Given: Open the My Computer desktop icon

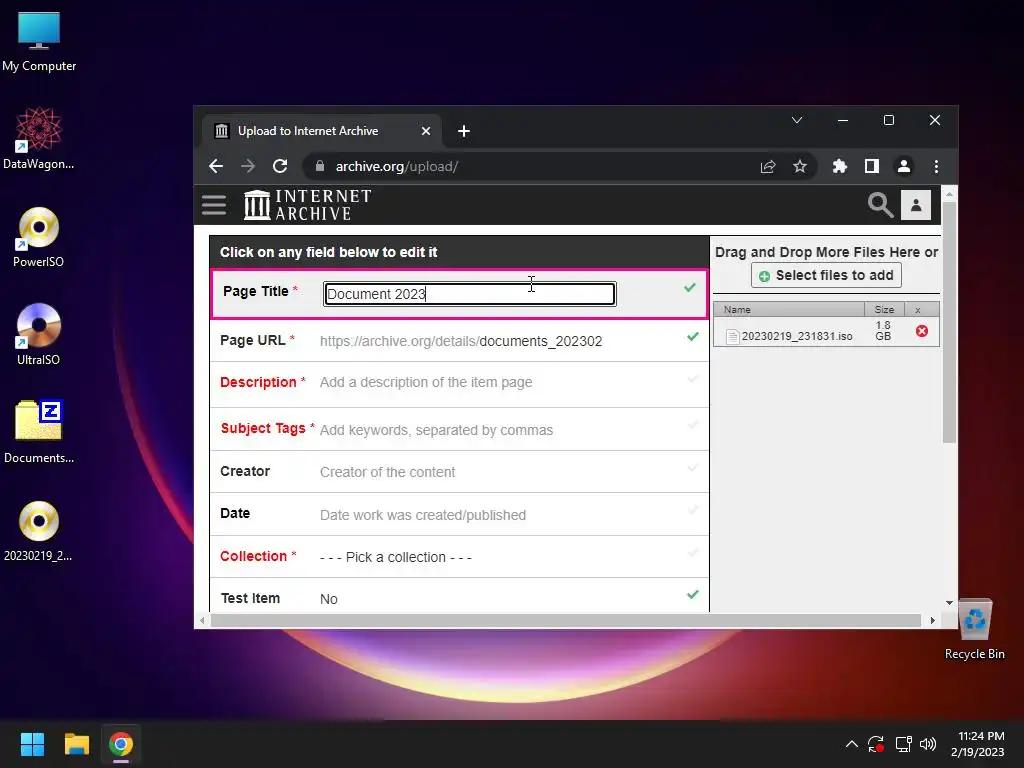Looking at the screenshot, I should pyautogui.click(x=39, y=42).
